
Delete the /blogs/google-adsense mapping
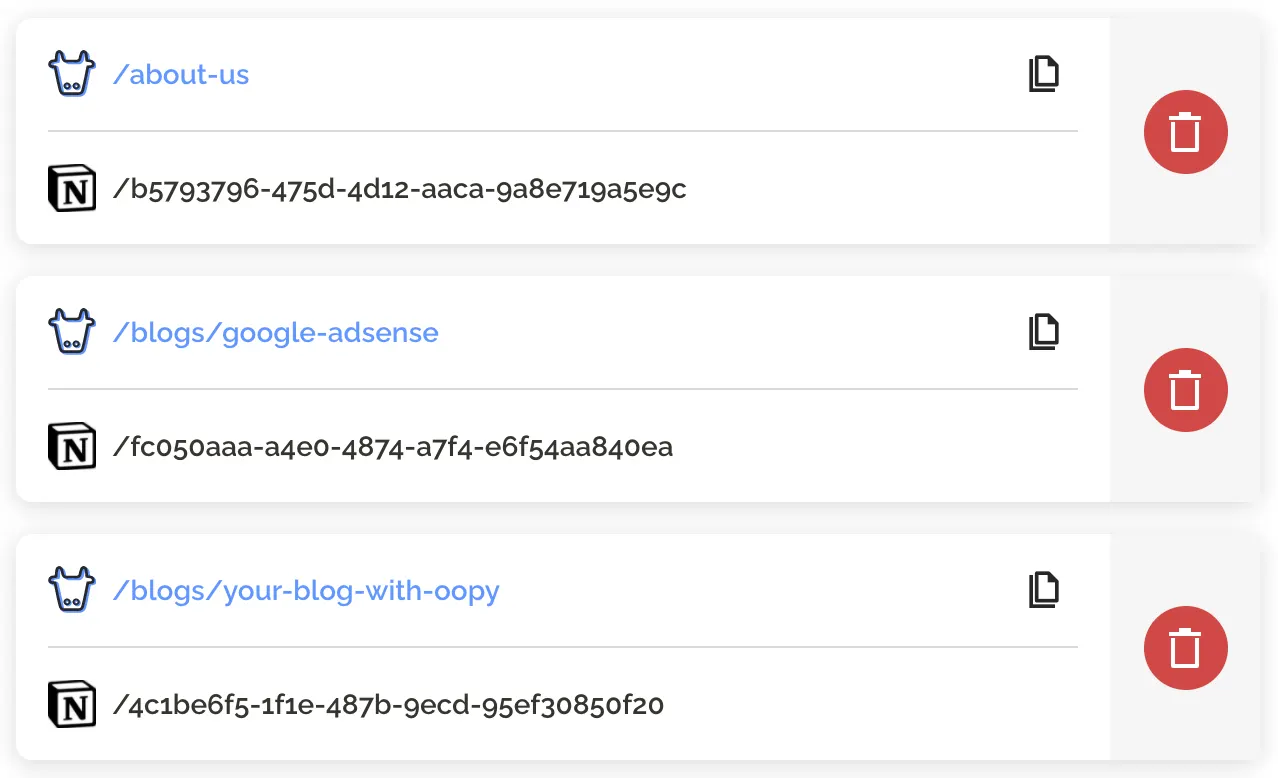tap(1185, 390)
